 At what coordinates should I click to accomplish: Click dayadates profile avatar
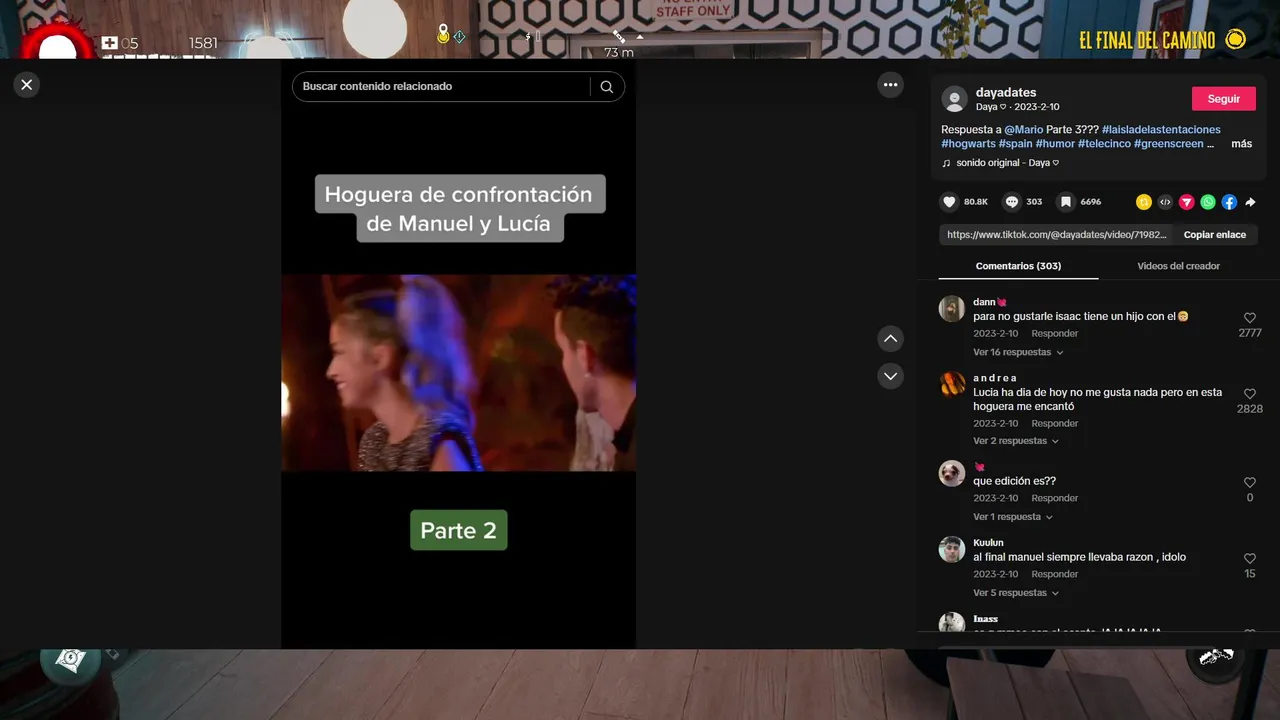[954, 99]
